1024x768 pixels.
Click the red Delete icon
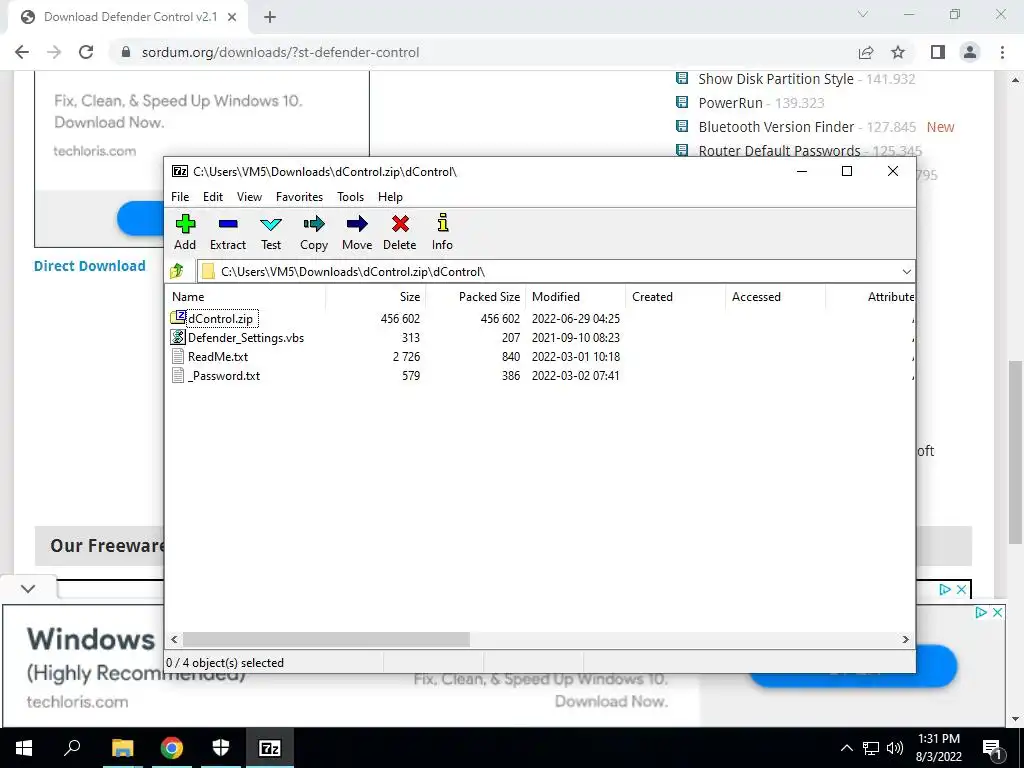coord(400,224)
